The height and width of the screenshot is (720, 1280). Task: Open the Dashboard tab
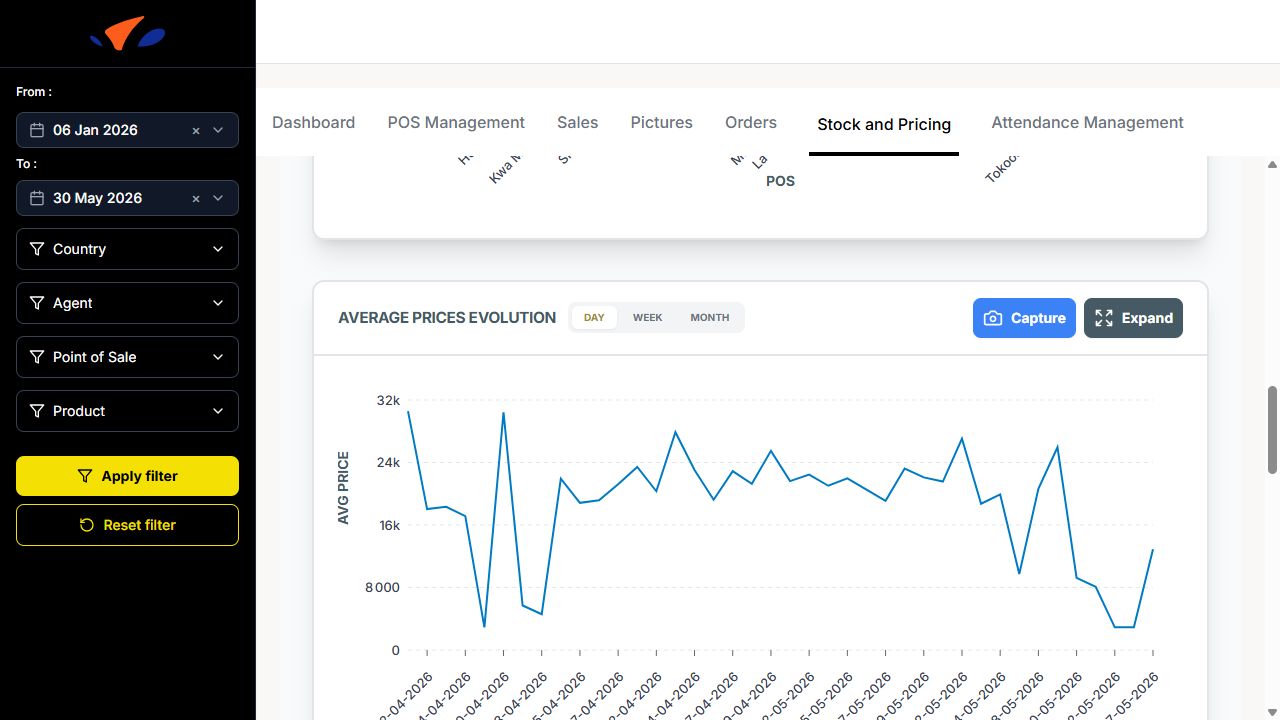313,122
